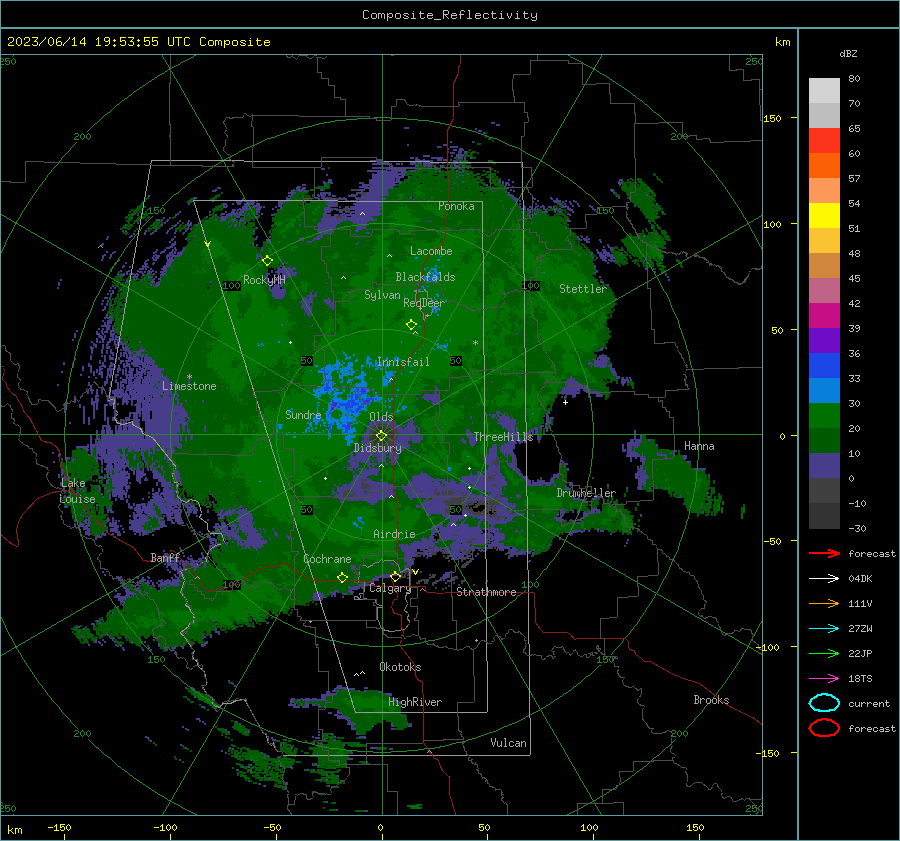Click the green 22JP arrow legend icon

(x=824, y=653)
